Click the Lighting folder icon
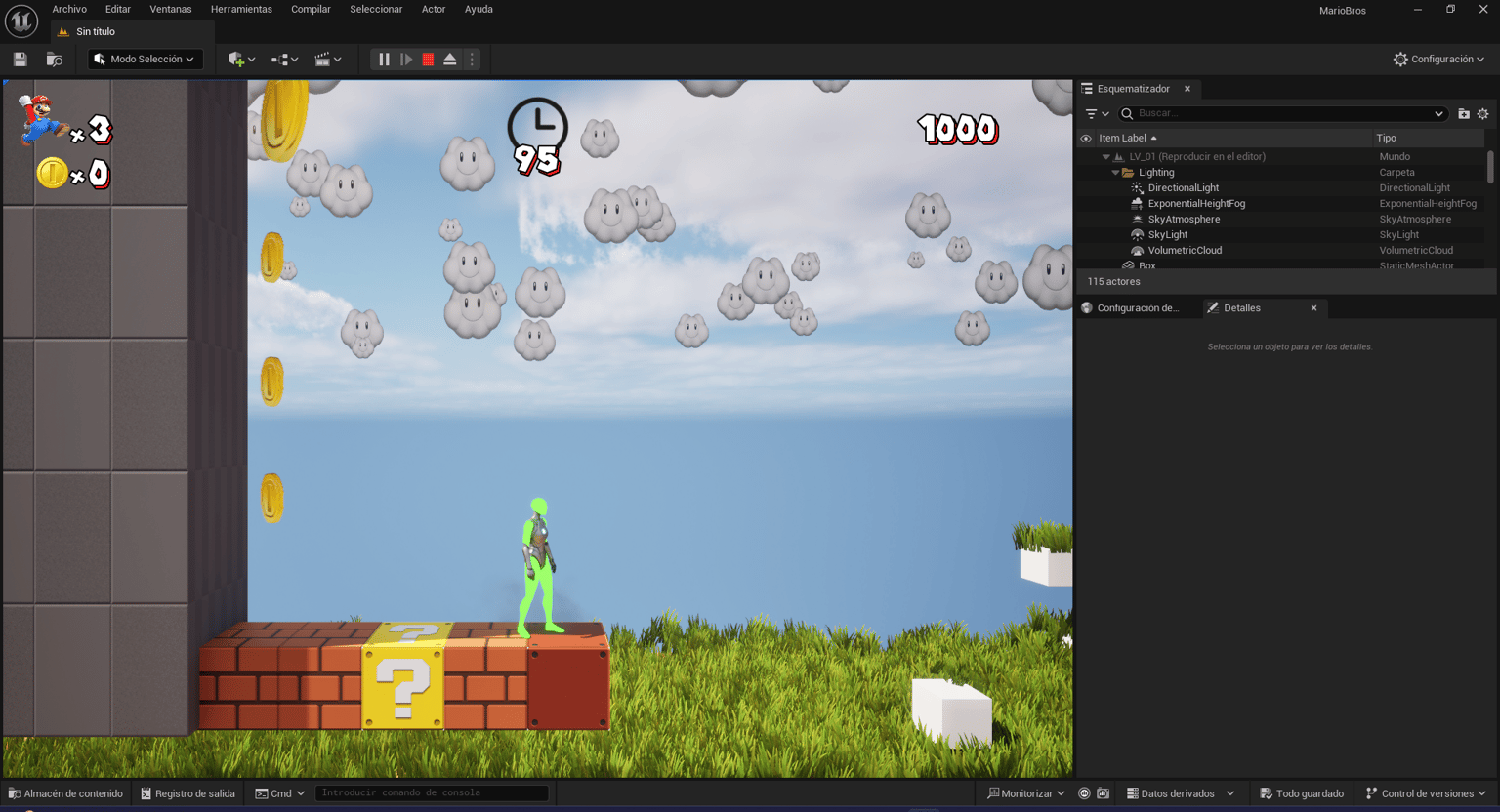Viewport: 1500px width, 812px height. coord(1128,173)
